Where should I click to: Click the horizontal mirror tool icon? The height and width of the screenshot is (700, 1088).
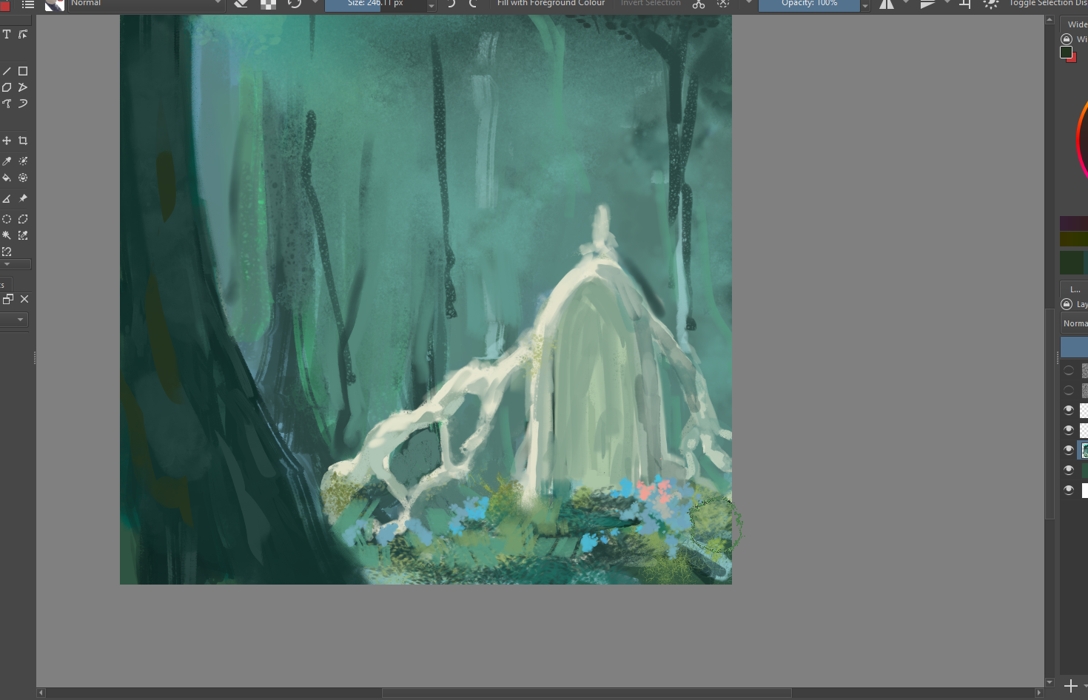coord(886,4)
